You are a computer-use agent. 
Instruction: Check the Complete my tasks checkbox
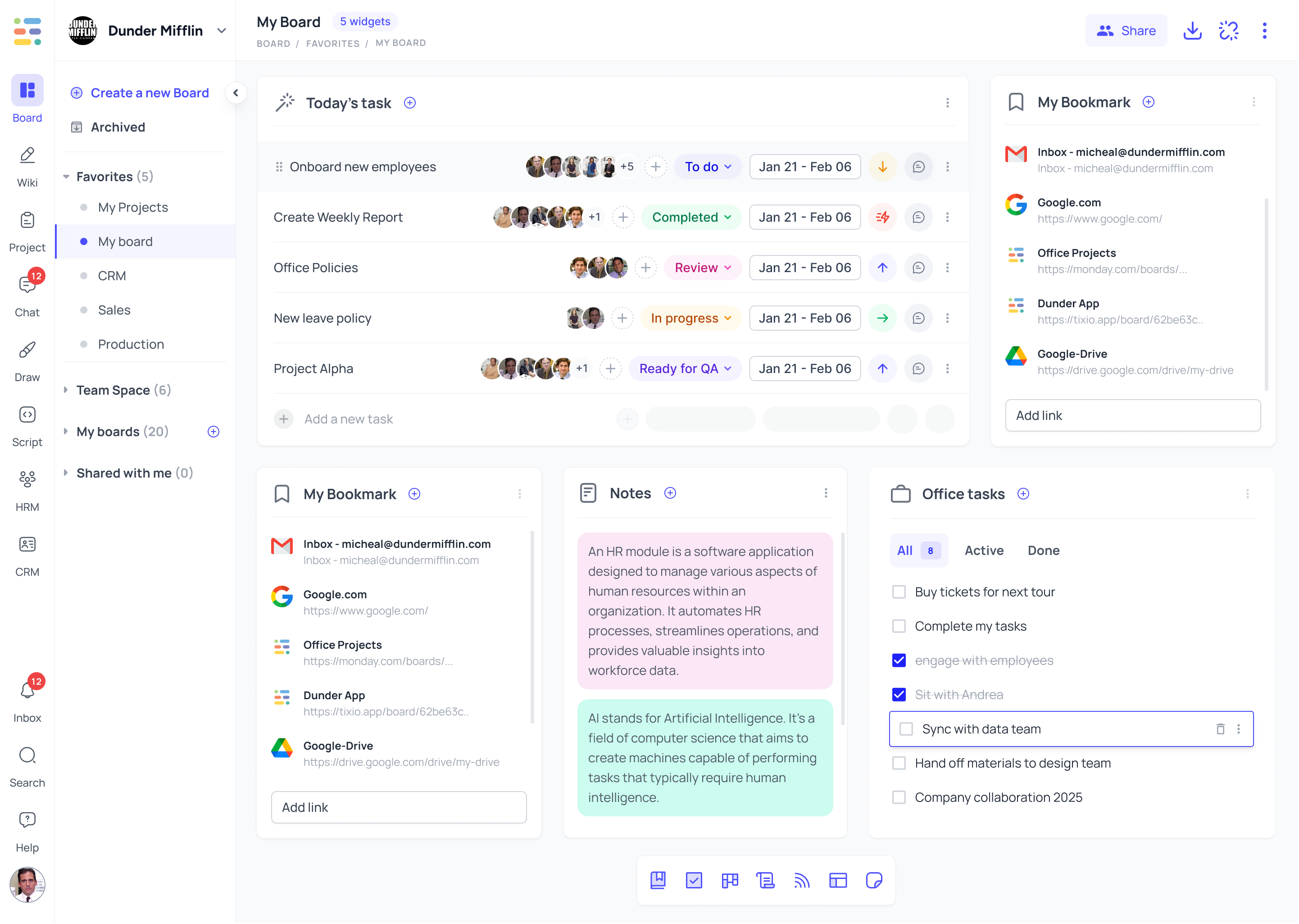point(899,626)
